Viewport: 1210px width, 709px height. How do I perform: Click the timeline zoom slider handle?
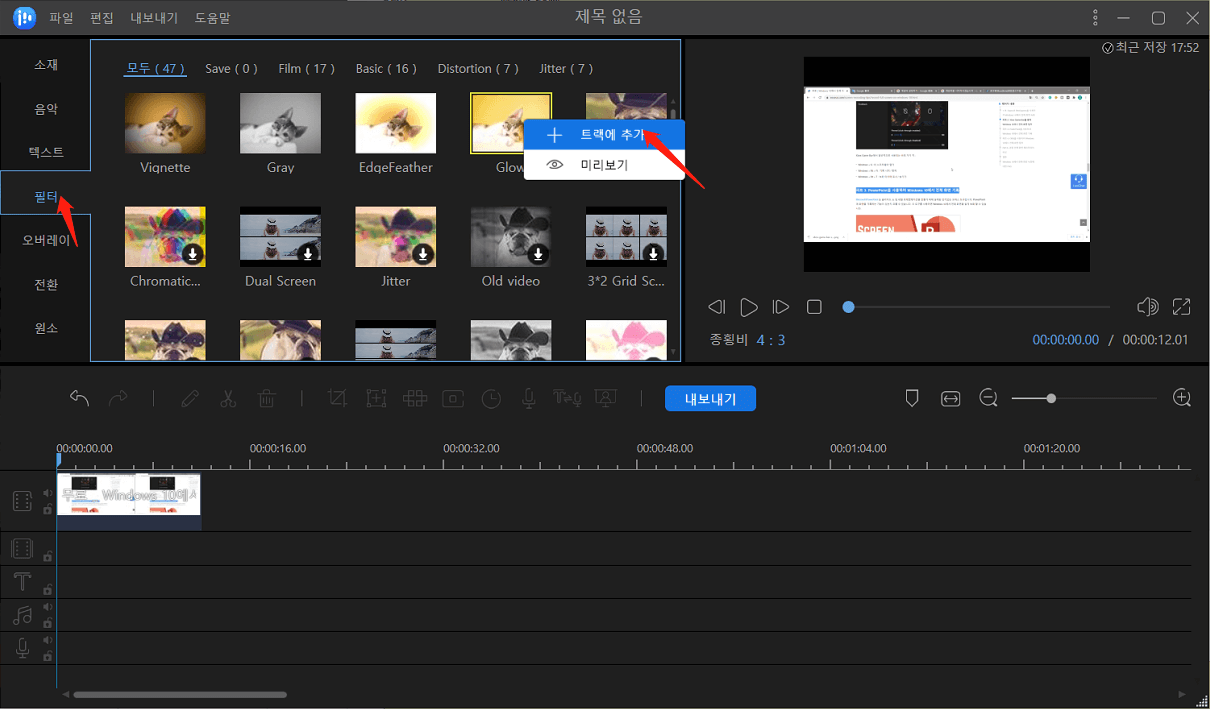pos(1051,398)
